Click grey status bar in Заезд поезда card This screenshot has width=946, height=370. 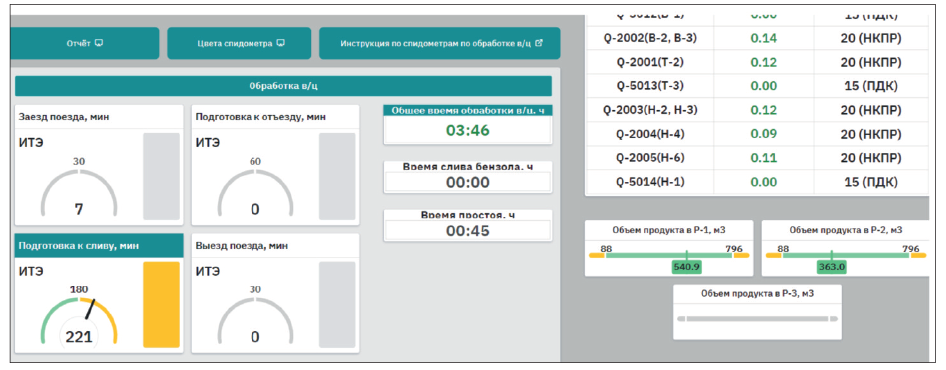[161, 176]
